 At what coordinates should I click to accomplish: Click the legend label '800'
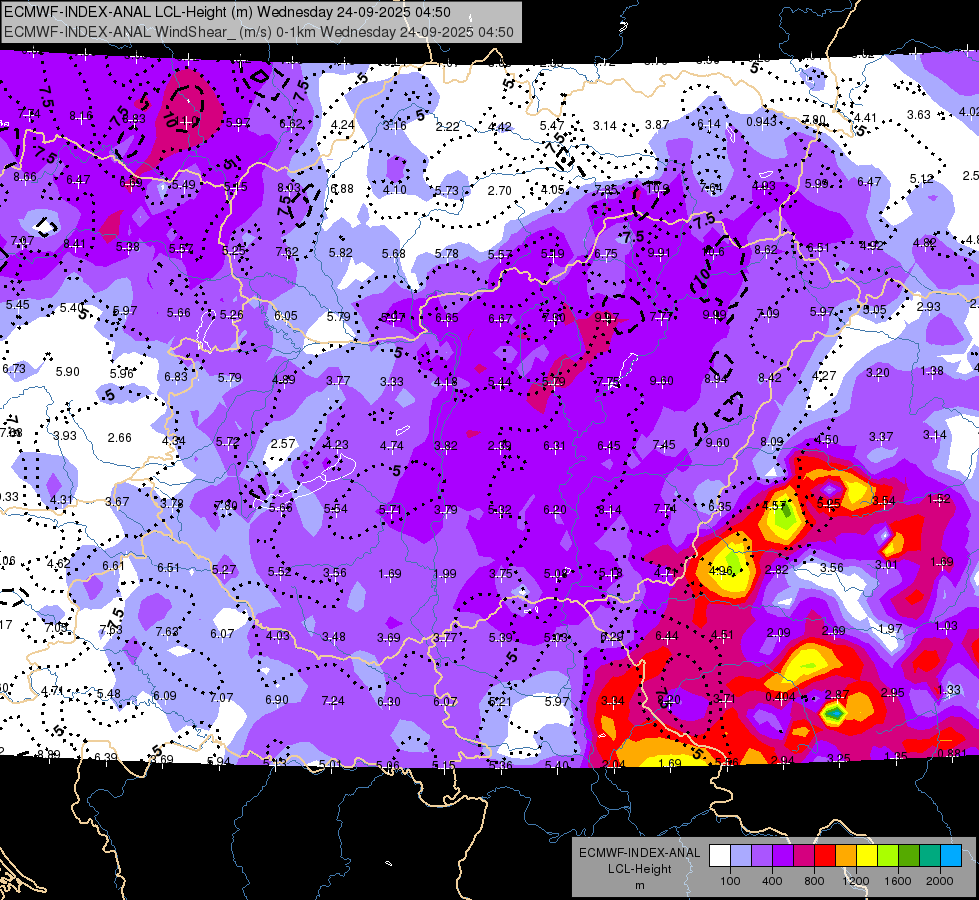pyautogui.click(x=814, y=881)
